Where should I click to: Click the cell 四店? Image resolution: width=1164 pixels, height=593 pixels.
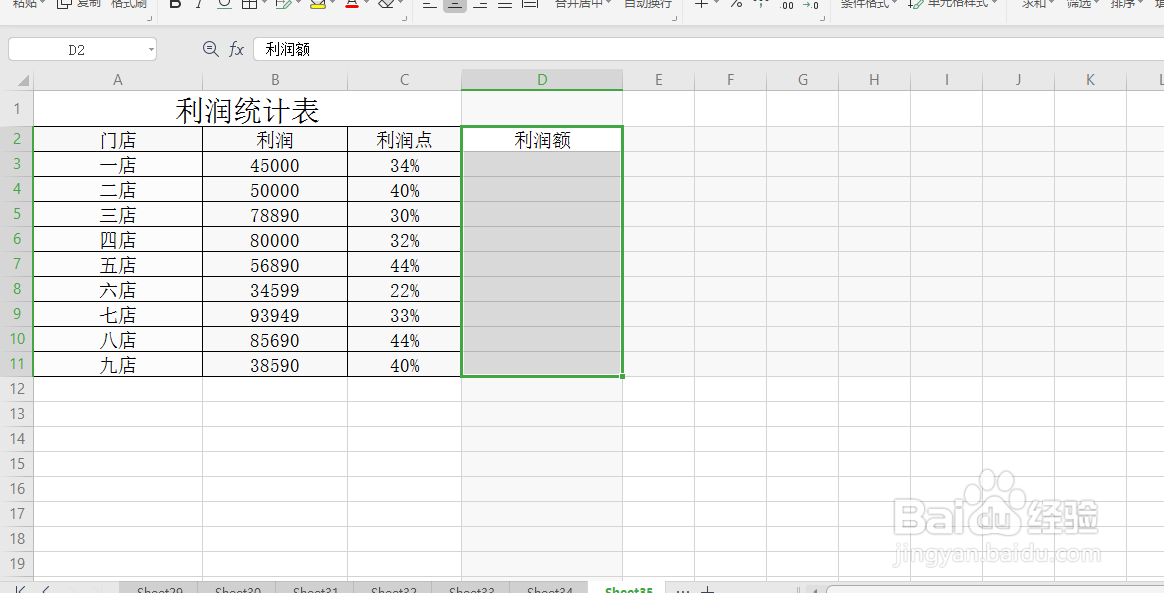[x=117, y=240]
